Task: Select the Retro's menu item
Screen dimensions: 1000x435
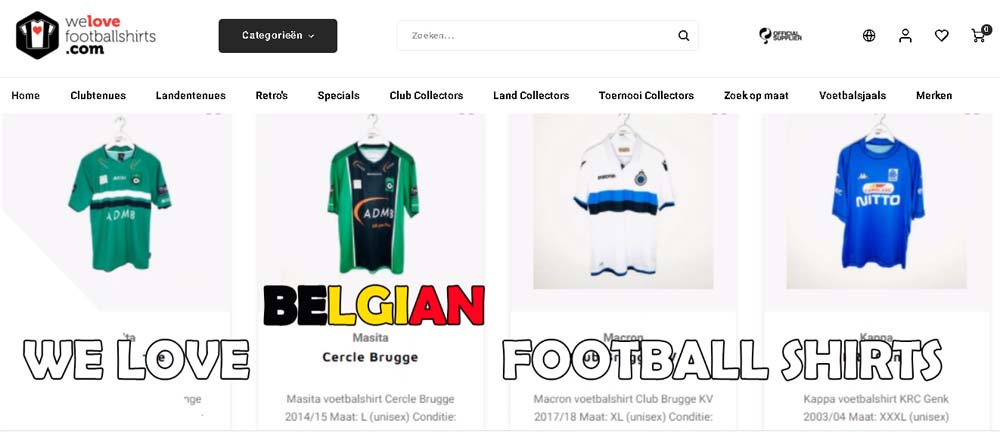Action: 272,96
